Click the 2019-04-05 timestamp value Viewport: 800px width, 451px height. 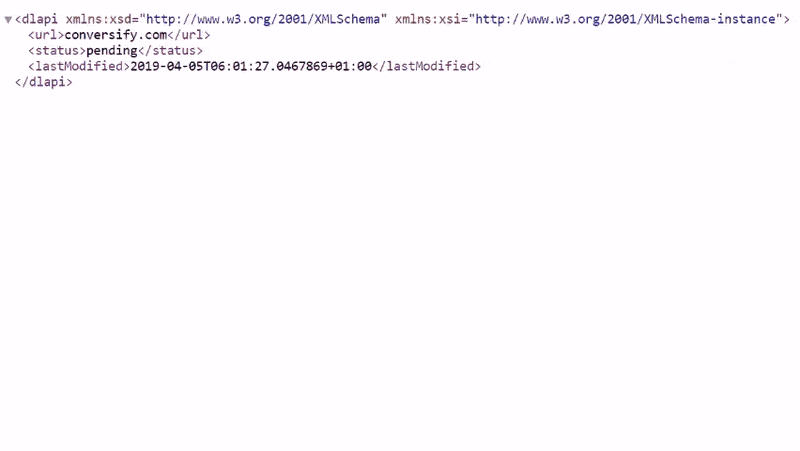pyautogui.click(x=251, y=66)
